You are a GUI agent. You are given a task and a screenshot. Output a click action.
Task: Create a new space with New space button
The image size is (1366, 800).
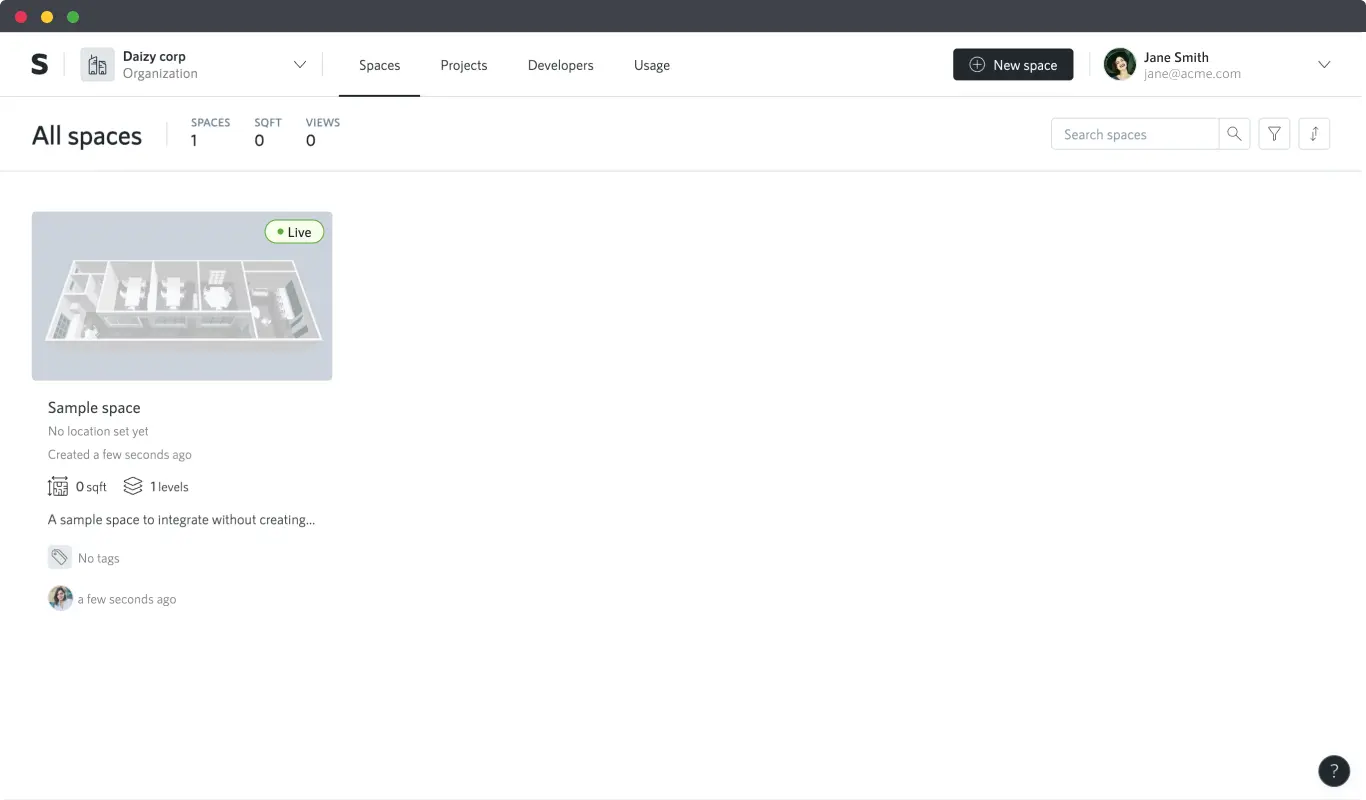(x=1013, y=65)
